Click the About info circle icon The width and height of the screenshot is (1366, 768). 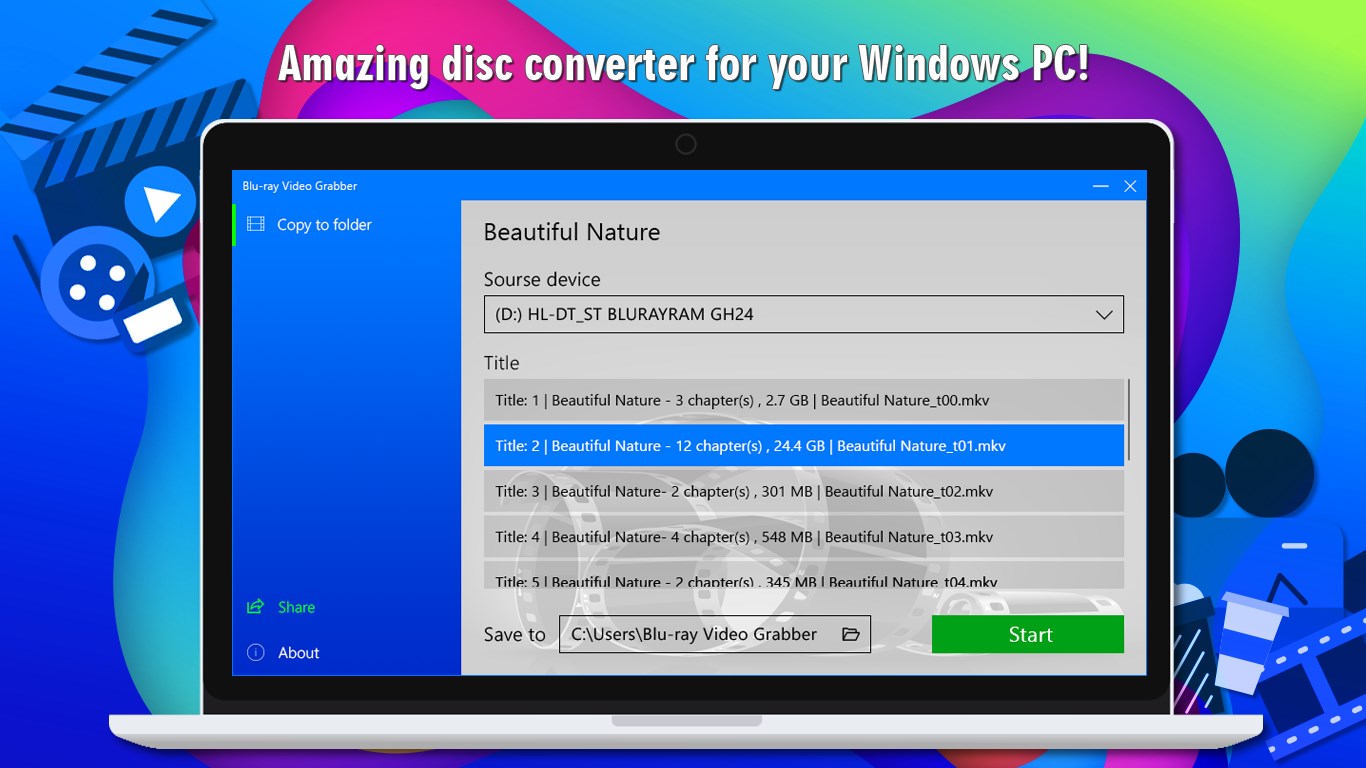click(256, 653)
